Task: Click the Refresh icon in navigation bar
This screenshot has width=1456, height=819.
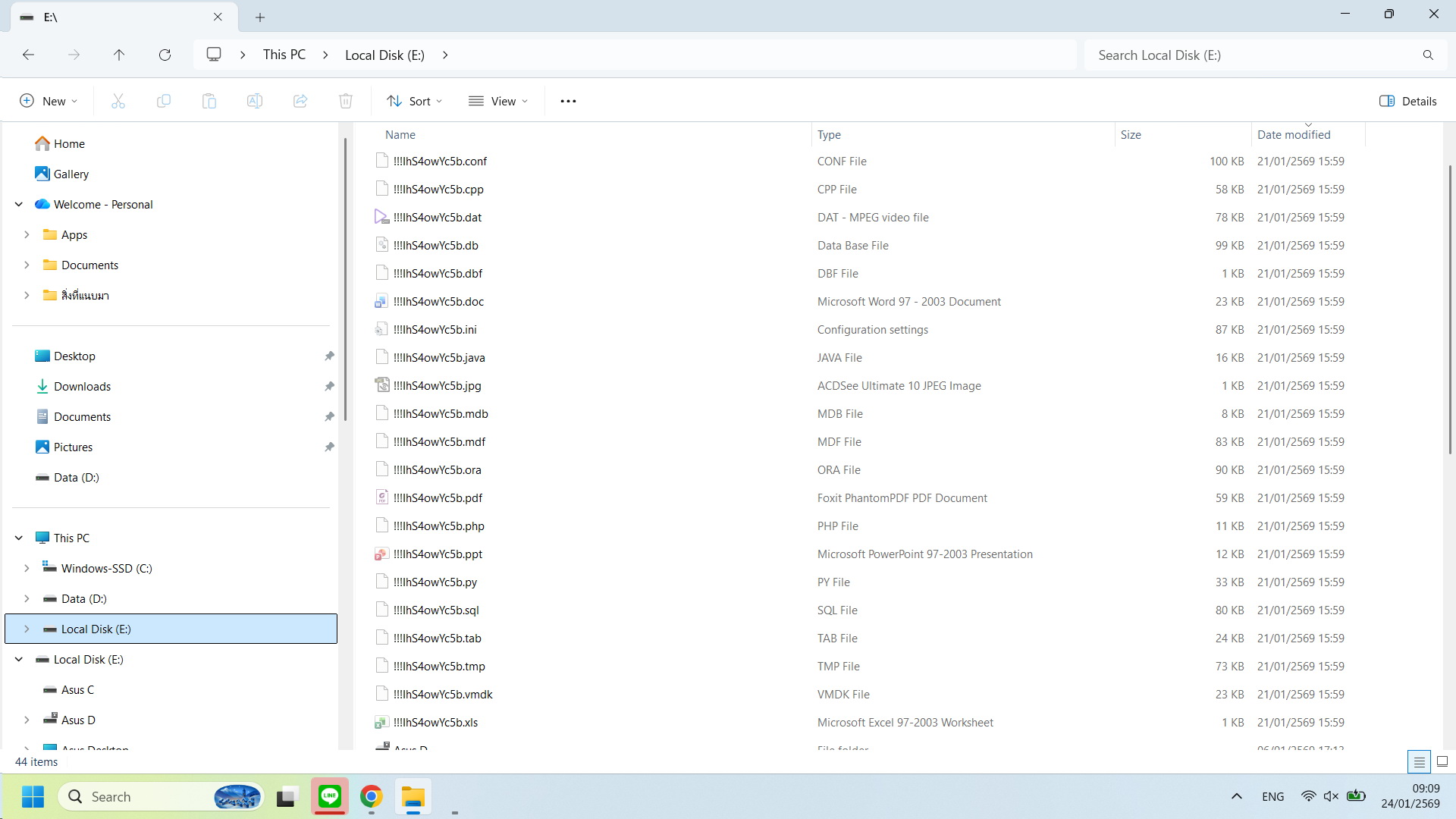Action: click(x=165, y=55)
